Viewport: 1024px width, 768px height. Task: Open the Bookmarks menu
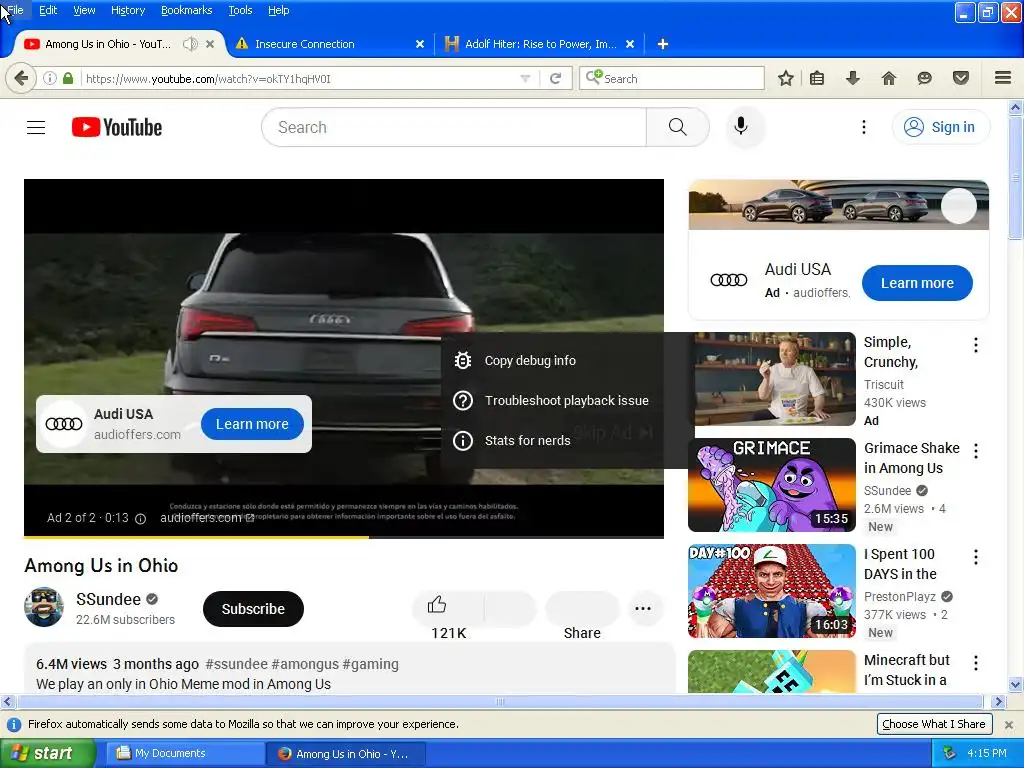tap(187, 10)
